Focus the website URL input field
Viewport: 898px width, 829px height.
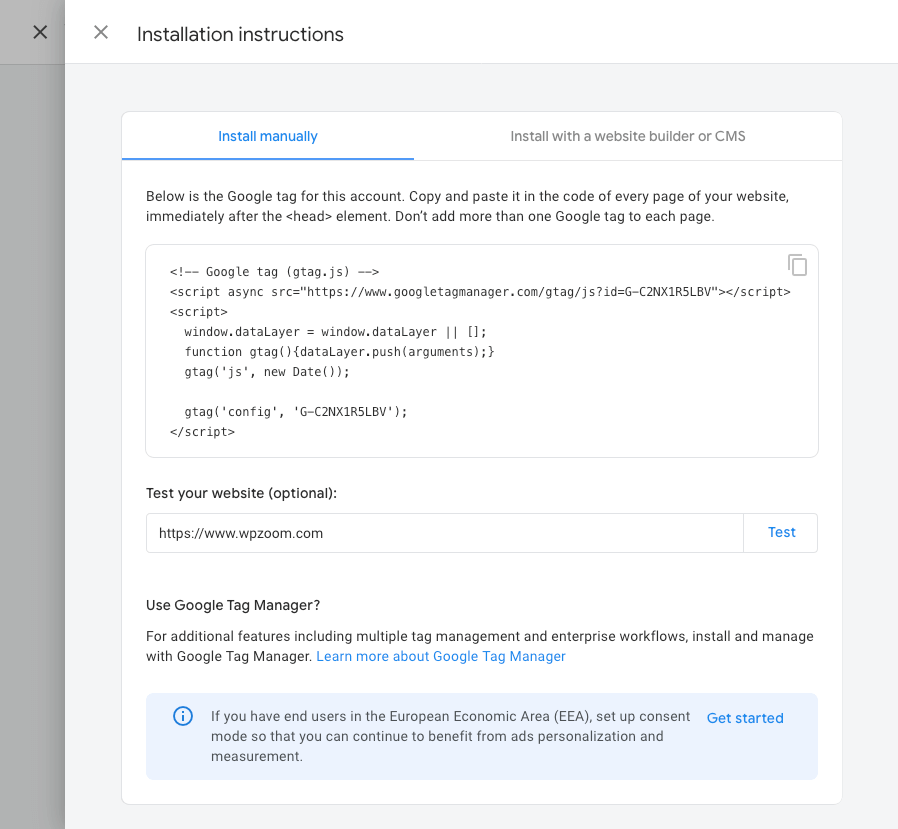point(445,533)
